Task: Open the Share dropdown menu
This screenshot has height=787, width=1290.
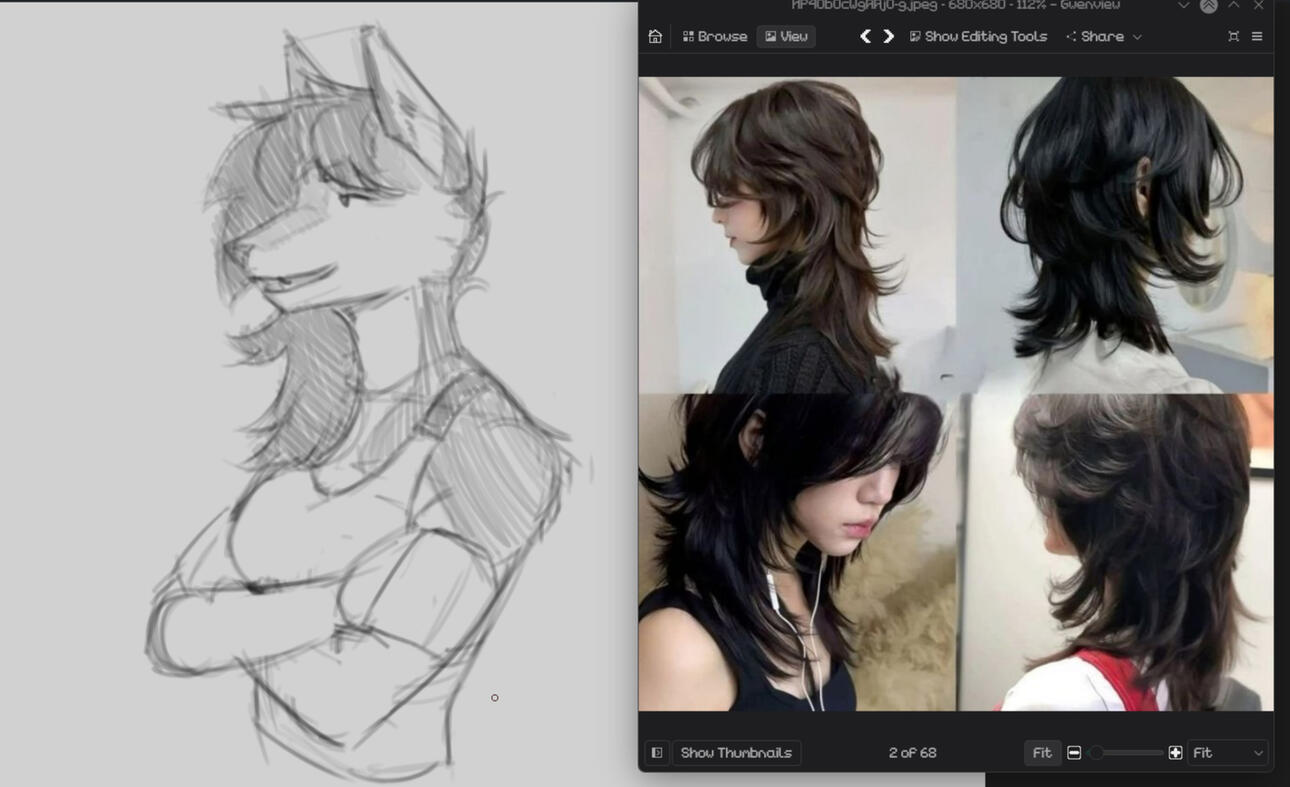Action: click(1104, 36)
